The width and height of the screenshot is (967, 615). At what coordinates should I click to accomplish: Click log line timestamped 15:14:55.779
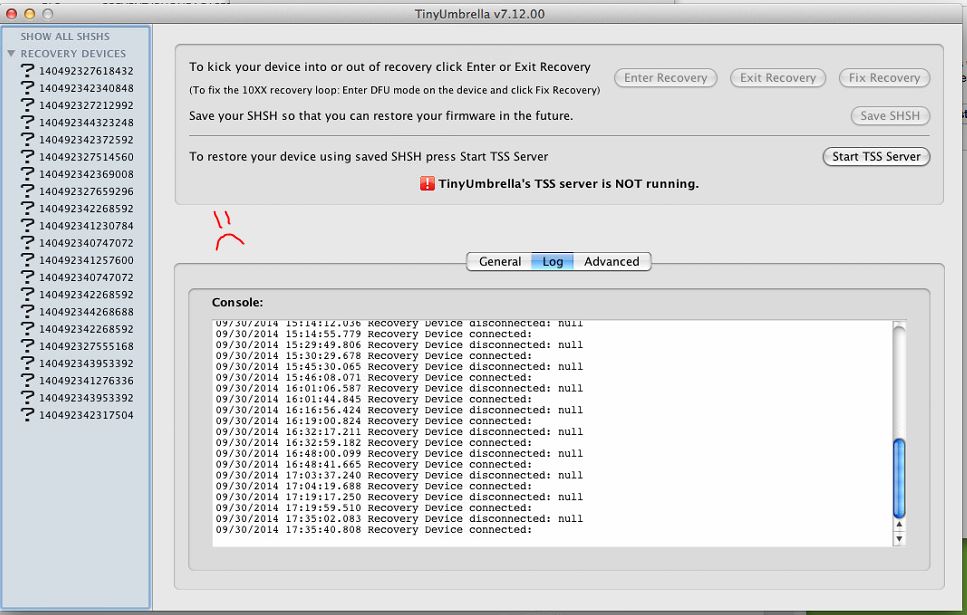click(x=374, y=334)
